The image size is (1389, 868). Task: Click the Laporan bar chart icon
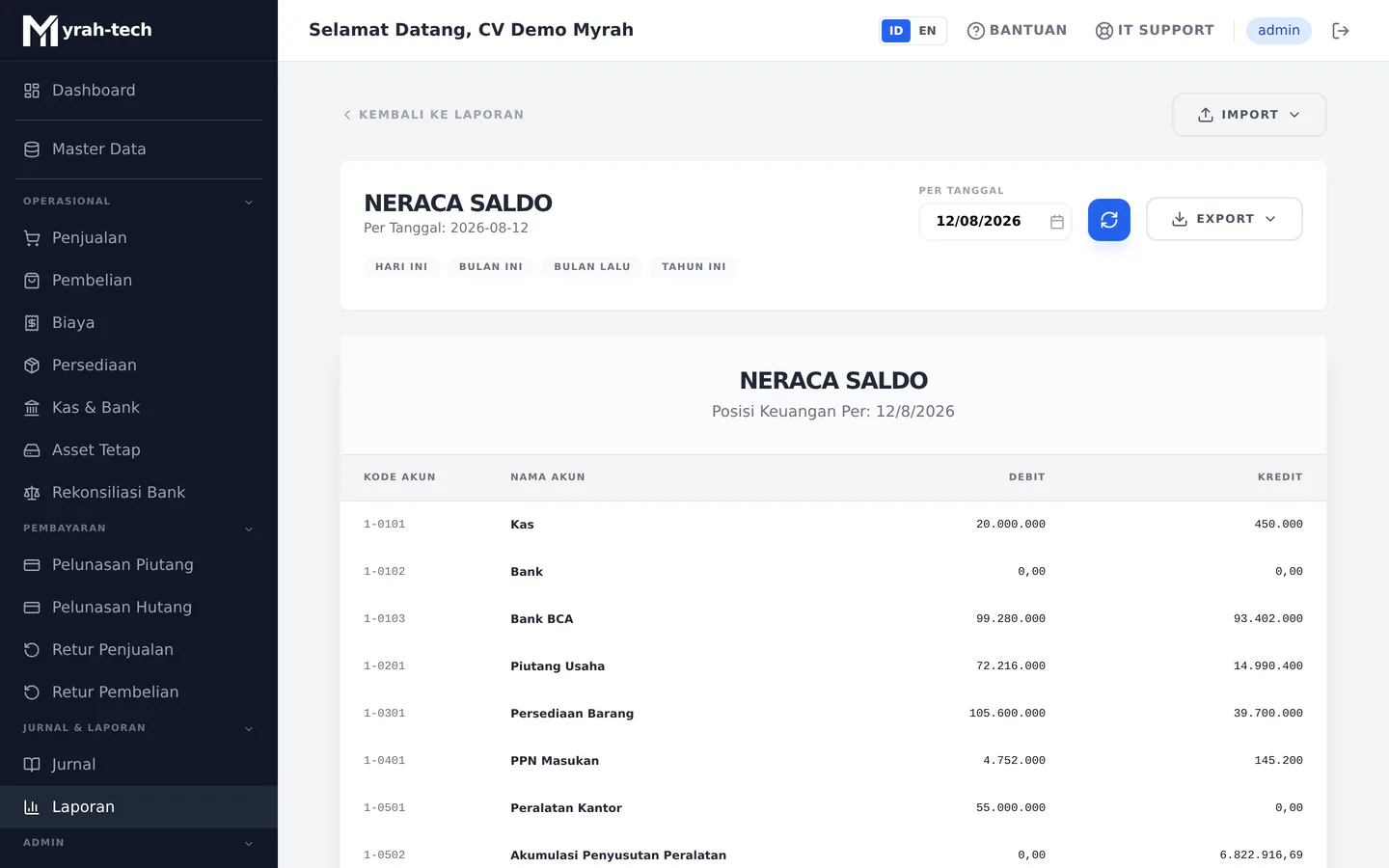click(x=32, y=807)
